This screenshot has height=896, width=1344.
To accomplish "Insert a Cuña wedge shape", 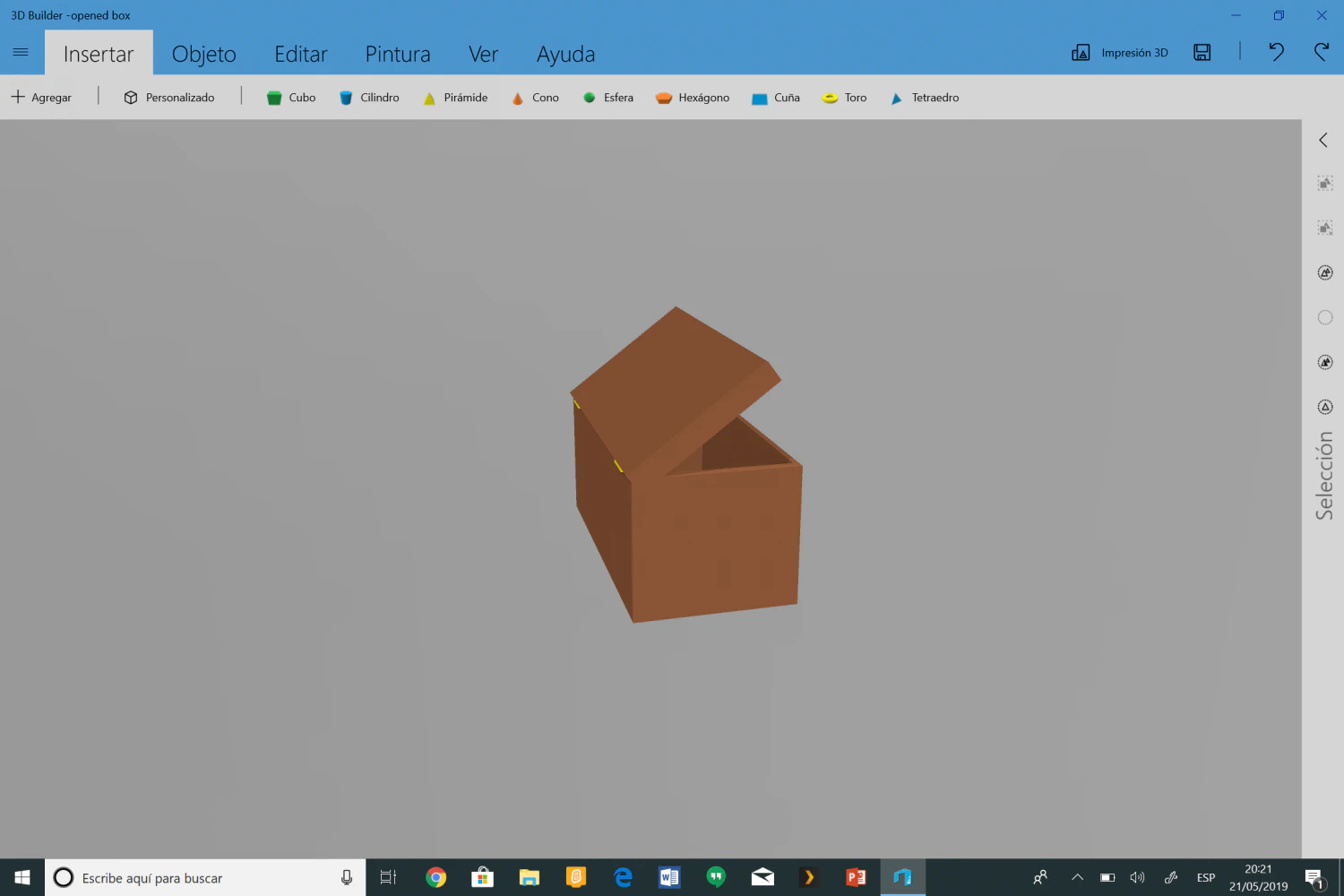I will (x=776, y=98).
